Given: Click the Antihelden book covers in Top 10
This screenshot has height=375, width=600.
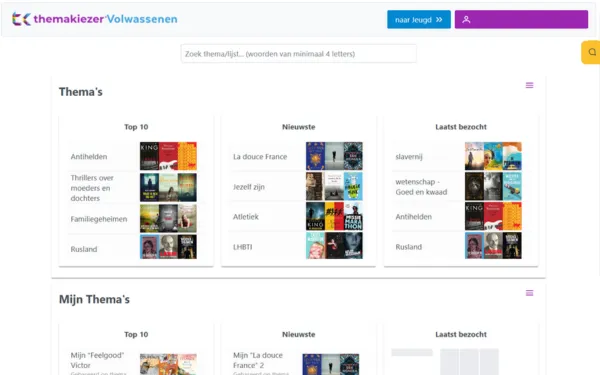Looking at the screenshot, I should point(168,156).
